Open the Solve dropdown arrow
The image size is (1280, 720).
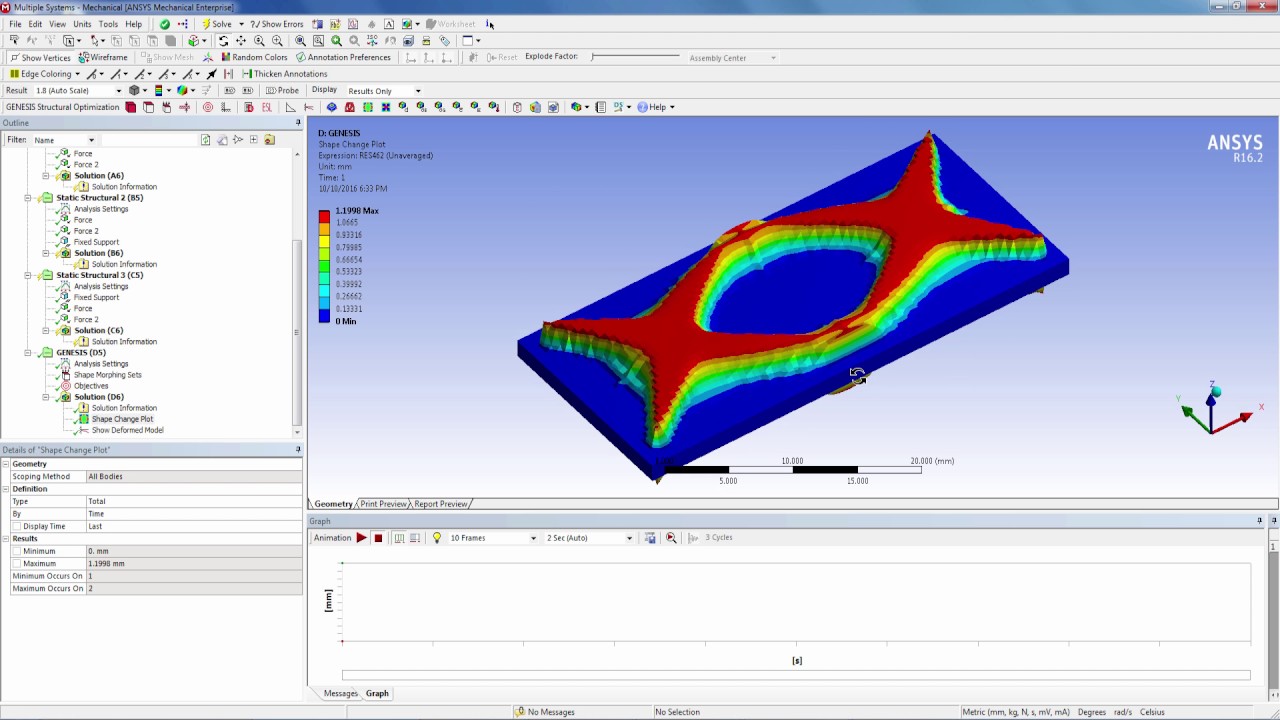click(x=241, y=24)
